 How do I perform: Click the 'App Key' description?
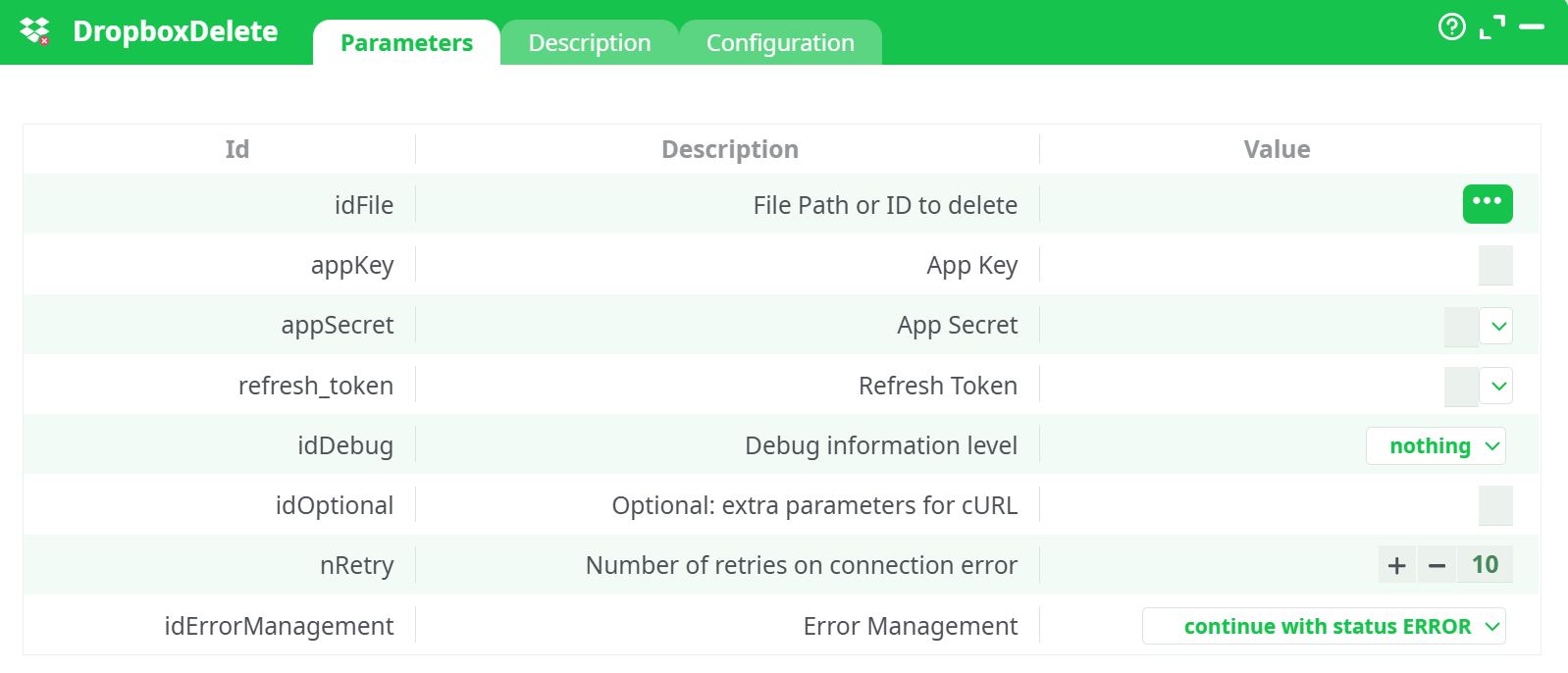click(972, 266)
